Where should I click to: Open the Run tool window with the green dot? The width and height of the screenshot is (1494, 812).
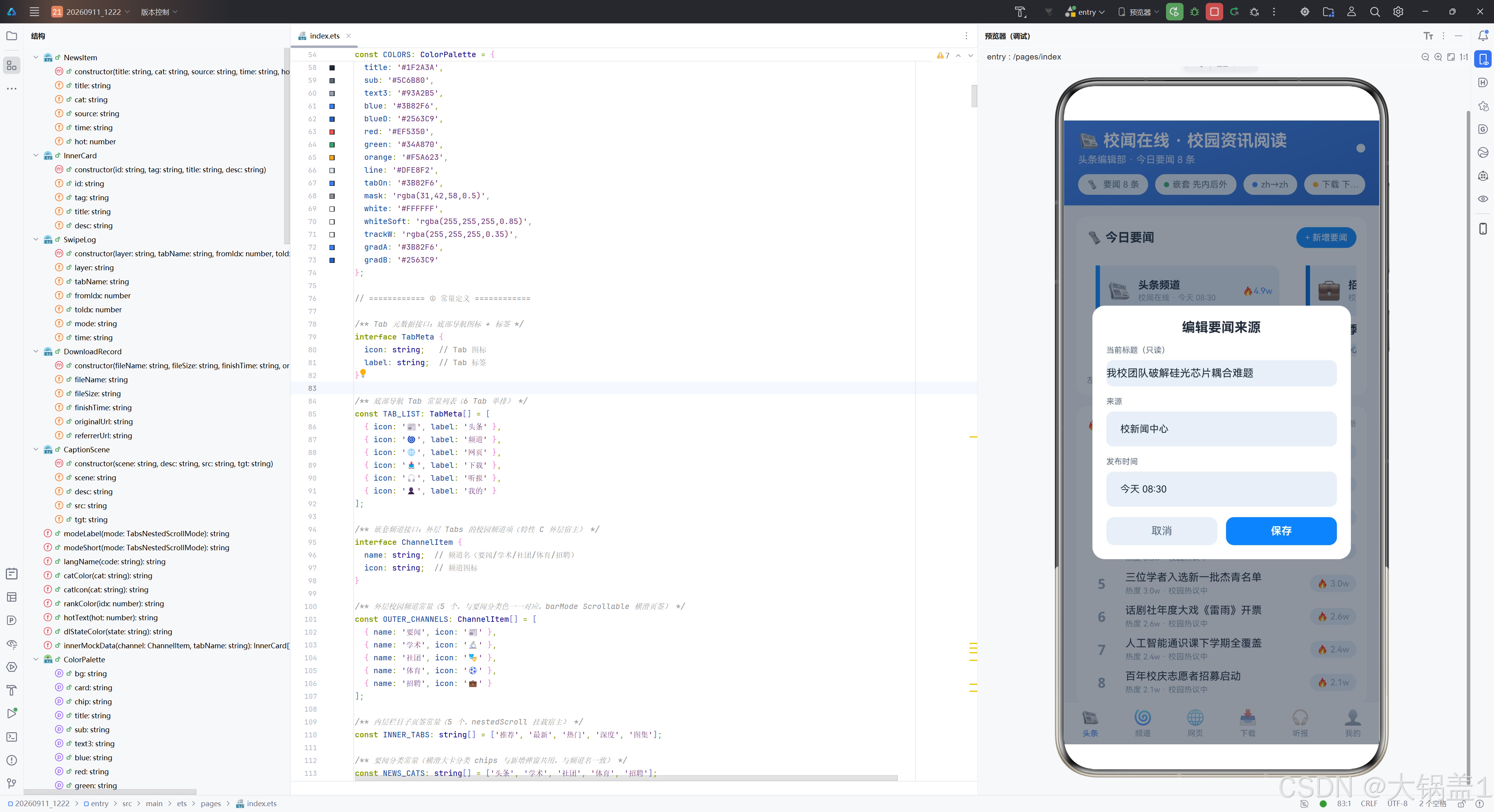pyautogui.click(x=12, y=713)
